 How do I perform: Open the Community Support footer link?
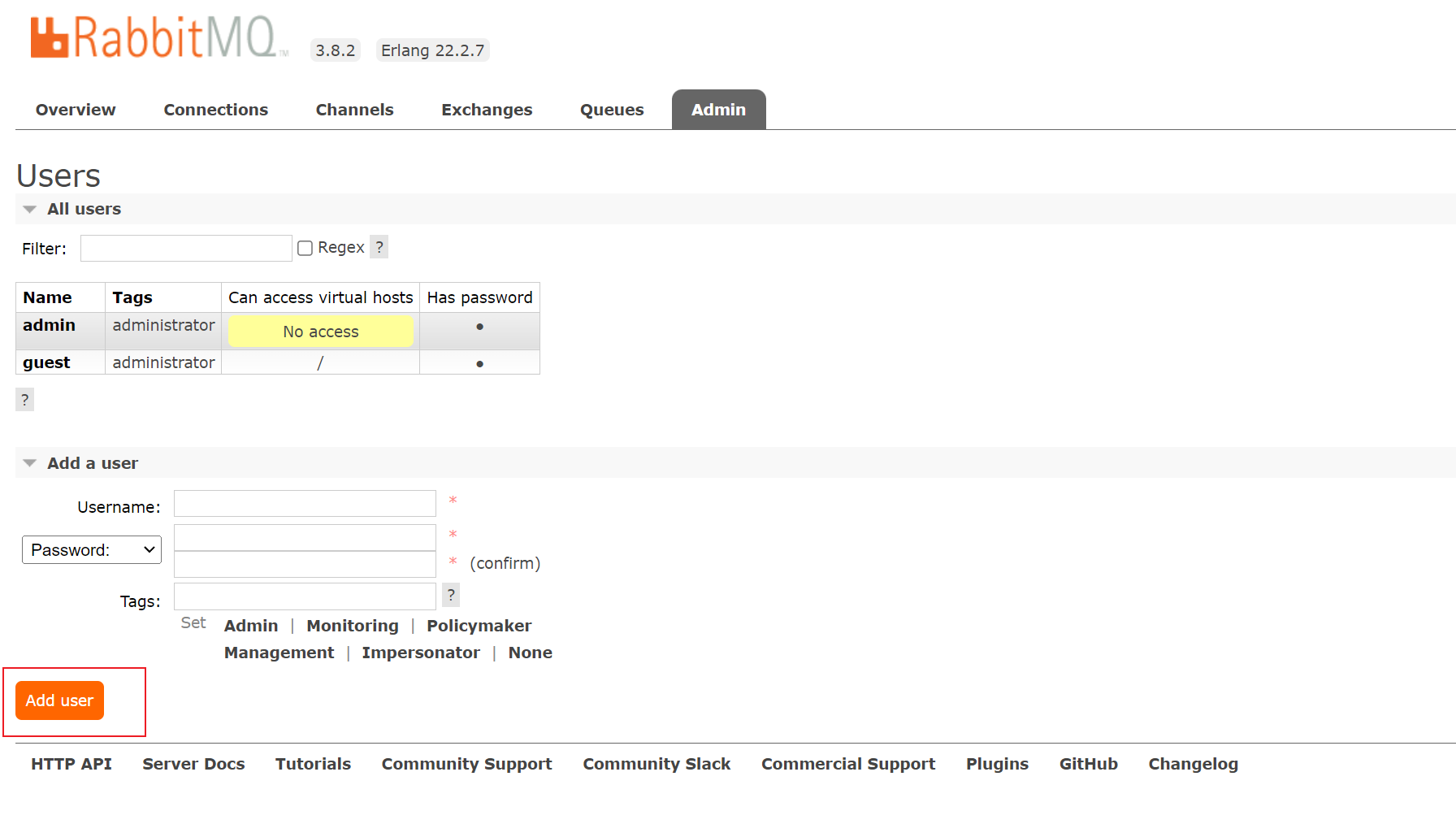[466, 764]
